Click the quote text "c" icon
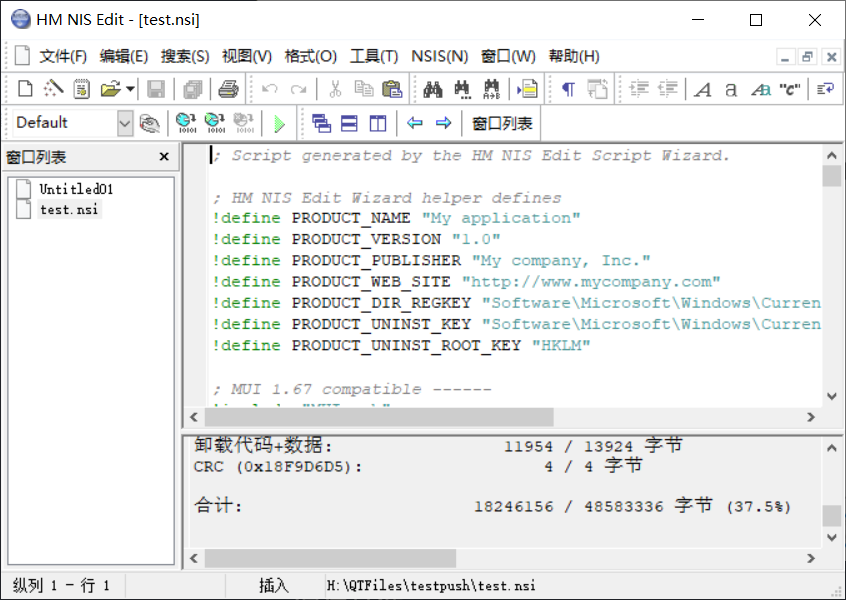 pos(789,88)
